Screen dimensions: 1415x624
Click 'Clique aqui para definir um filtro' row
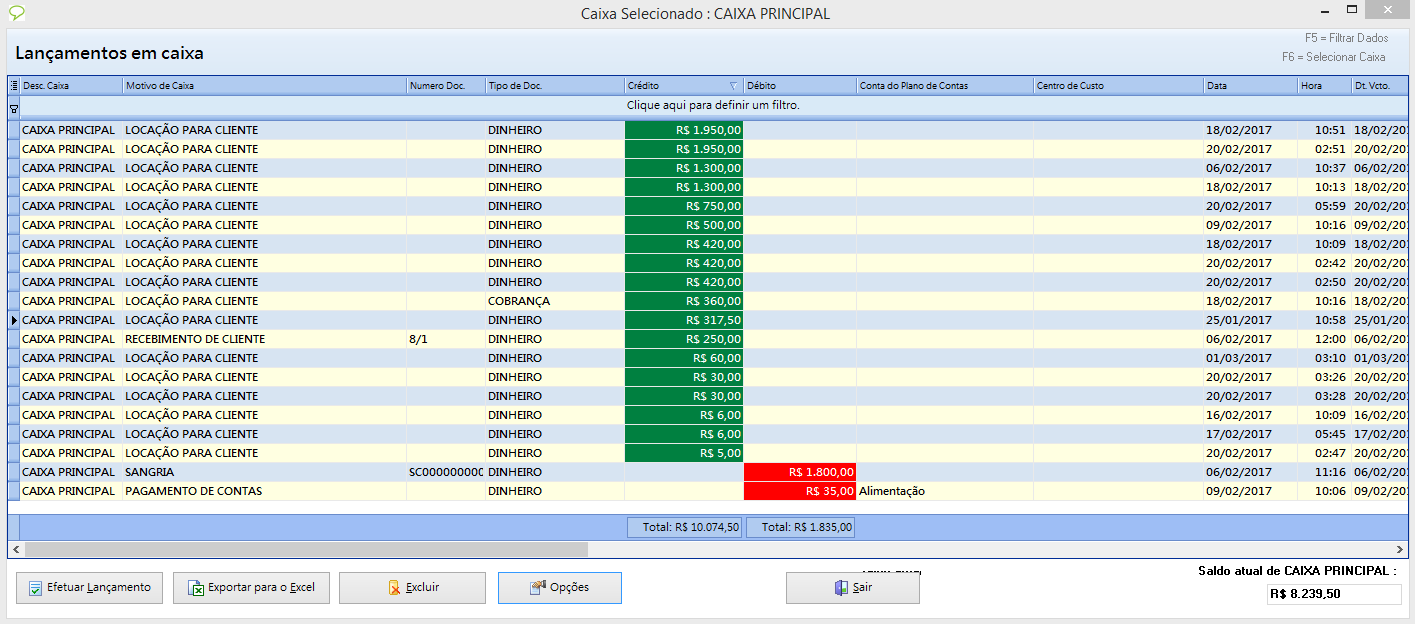pos(712,105)
